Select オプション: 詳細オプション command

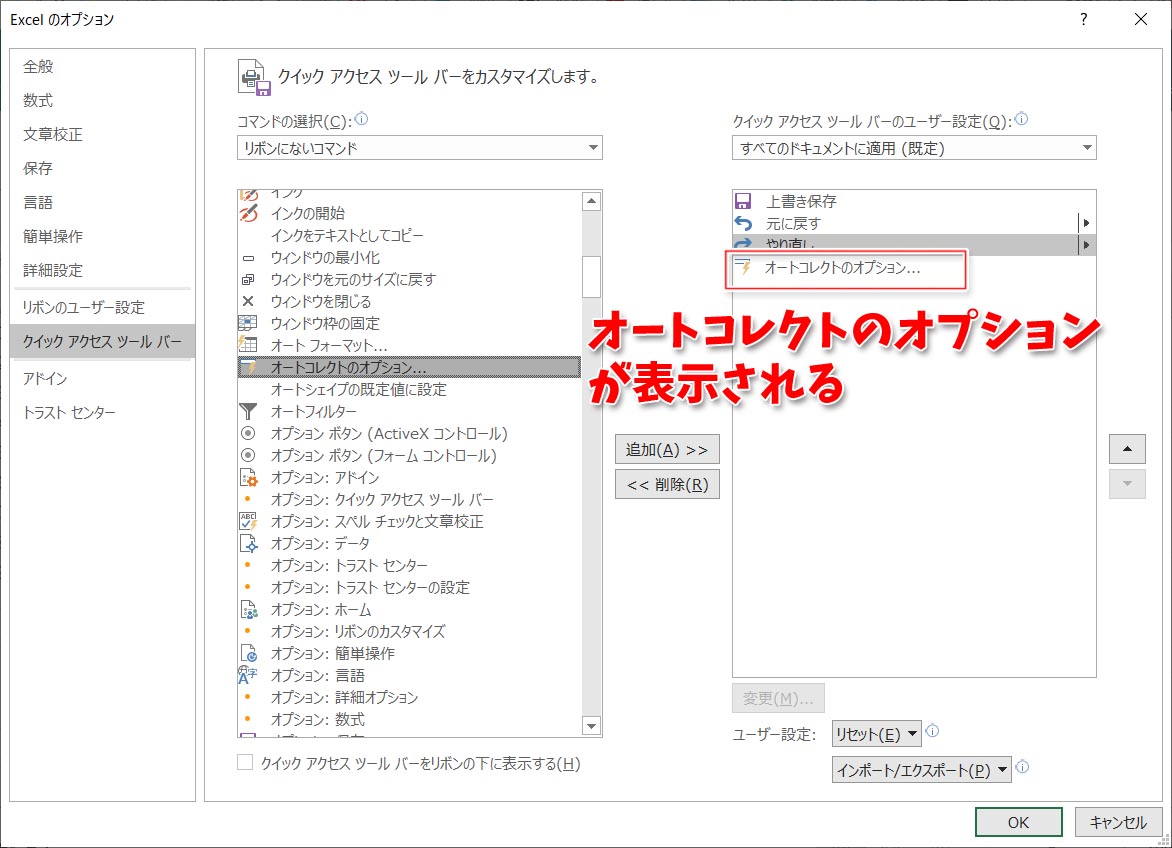(409, 697)
